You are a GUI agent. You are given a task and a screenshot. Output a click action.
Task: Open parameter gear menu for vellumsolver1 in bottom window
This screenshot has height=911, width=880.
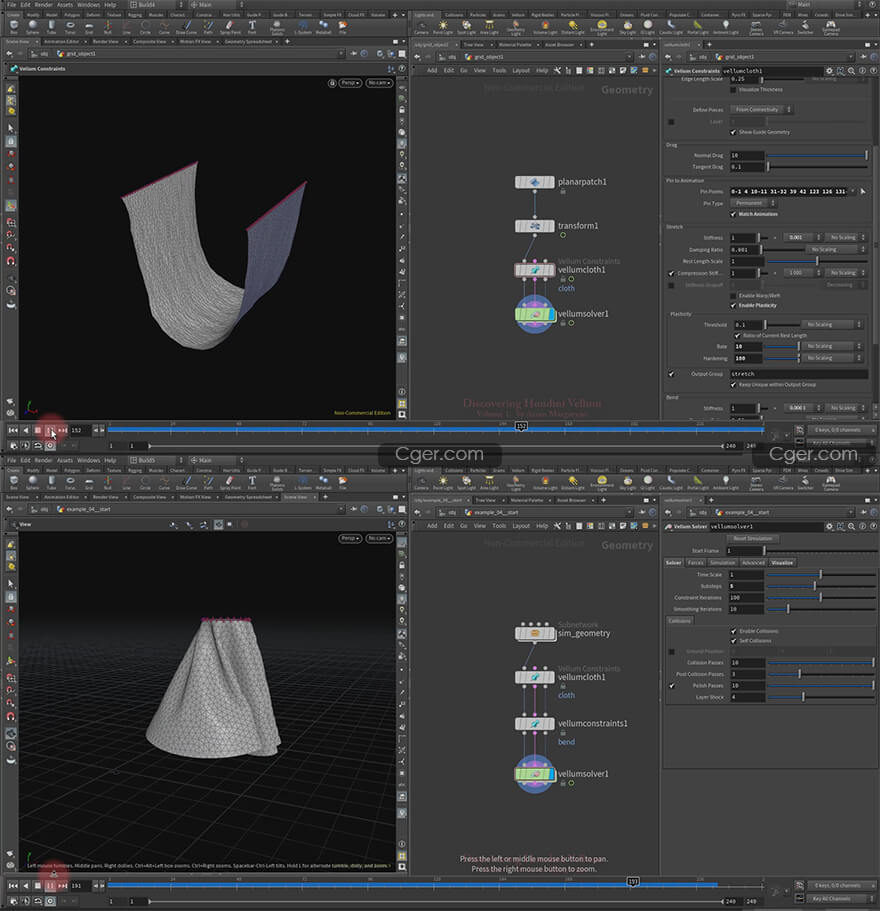[x=829, y=526]
